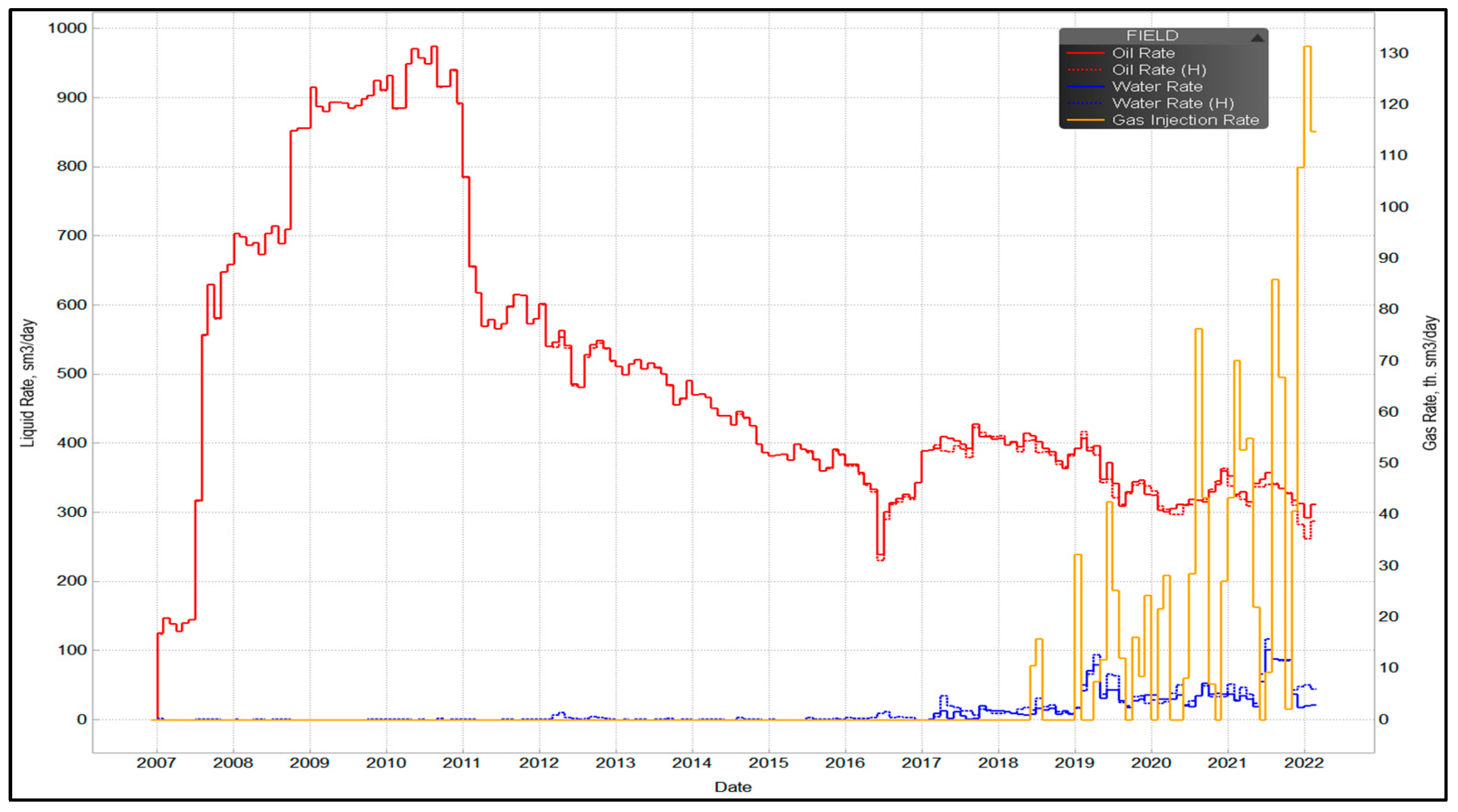The image size is (1458, 812).
Task: Click the Liquid Rate y-axis title
Action: pos(28,383)
